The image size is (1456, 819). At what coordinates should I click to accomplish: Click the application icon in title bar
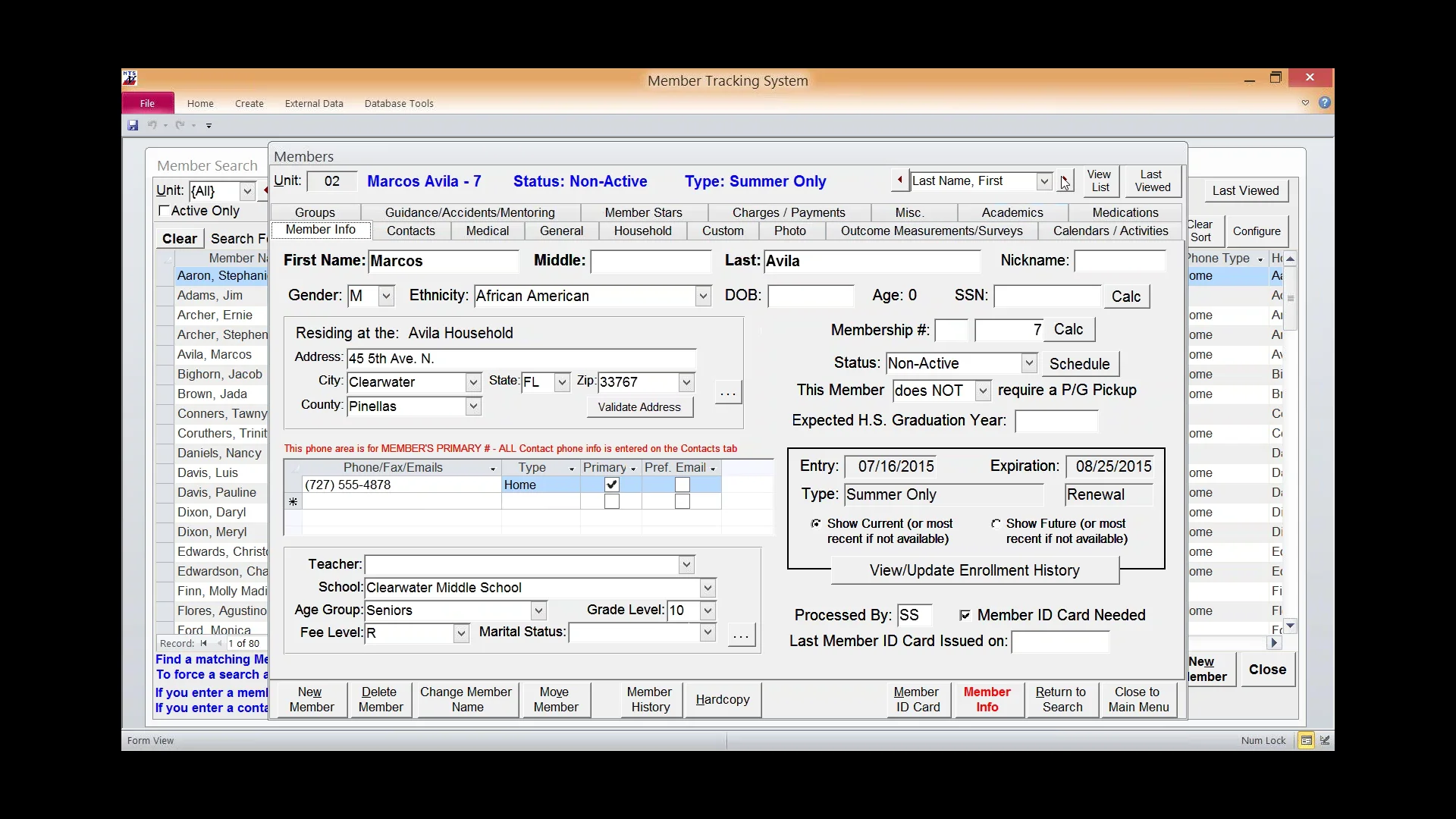pos(130,77)
